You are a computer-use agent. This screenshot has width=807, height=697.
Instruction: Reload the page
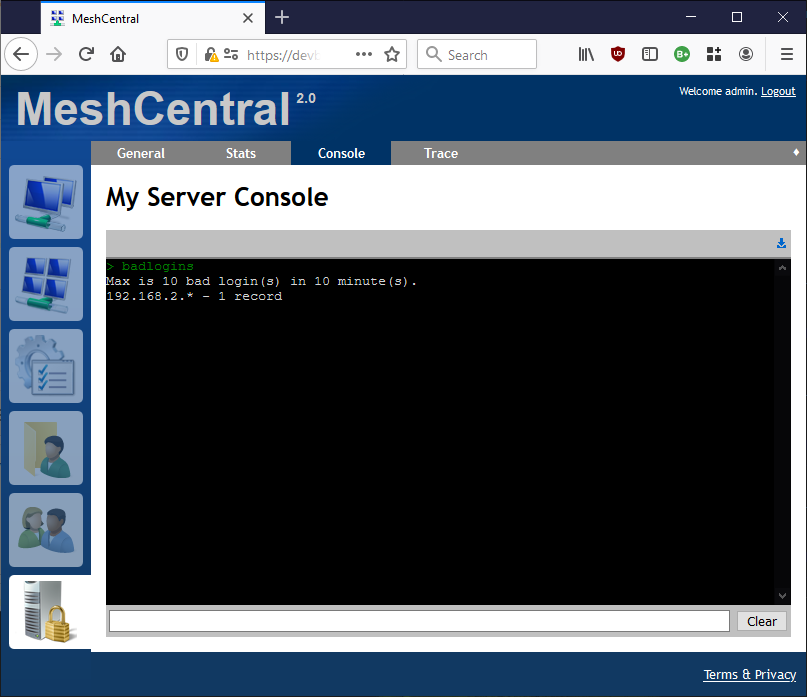tap(86, 54)
